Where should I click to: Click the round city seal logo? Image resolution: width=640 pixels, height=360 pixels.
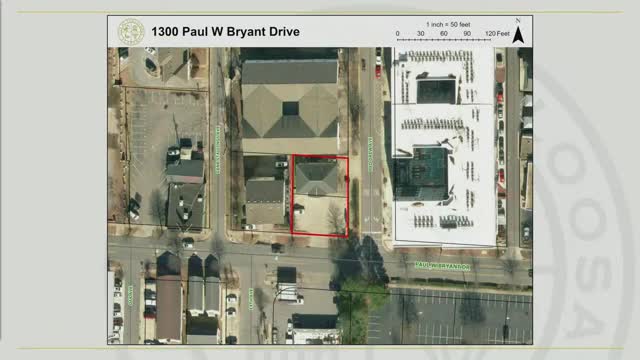point(131,32)
